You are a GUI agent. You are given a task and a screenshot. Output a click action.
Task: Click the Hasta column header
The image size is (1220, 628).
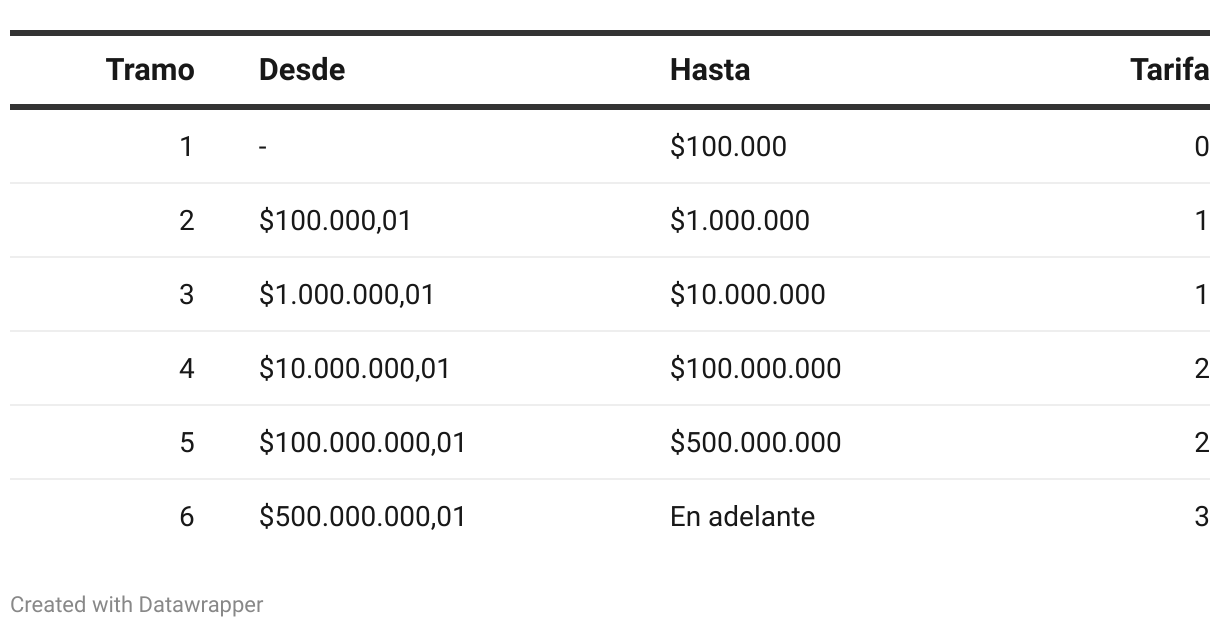tap(710, 70)
